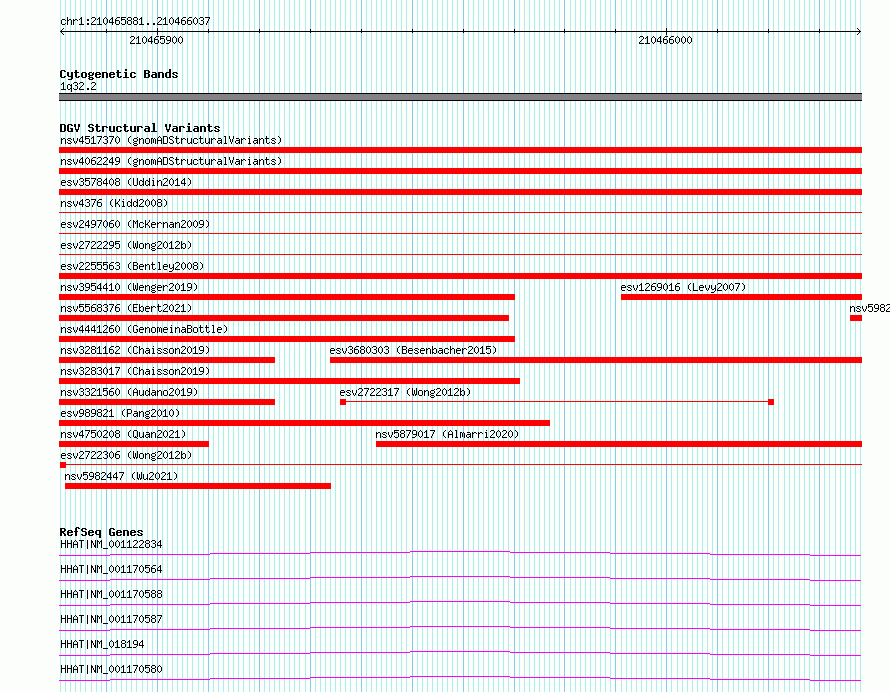Click the 210465900 ruler tick label
Image resolution: width=890 pixels, height=692 pixels.
coord(156,40)
